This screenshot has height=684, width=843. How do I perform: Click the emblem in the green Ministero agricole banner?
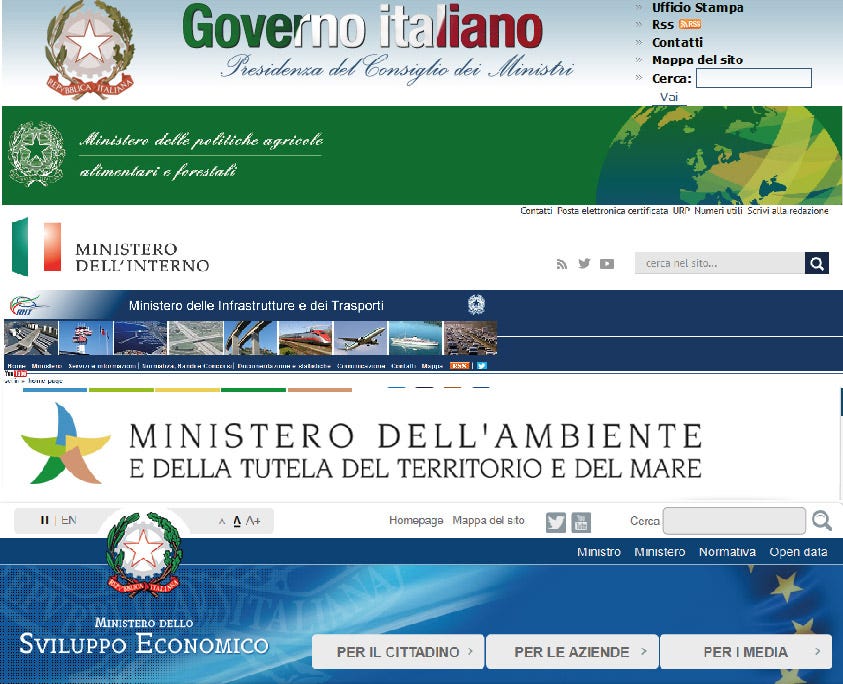click(x=37, y=153)
